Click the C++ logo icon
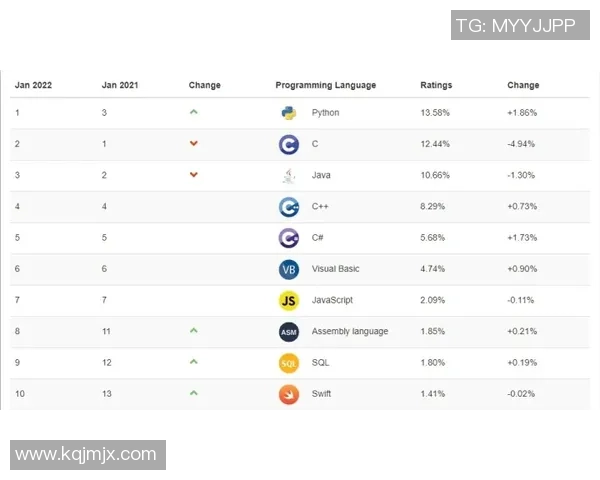 [x=289, y=207]
